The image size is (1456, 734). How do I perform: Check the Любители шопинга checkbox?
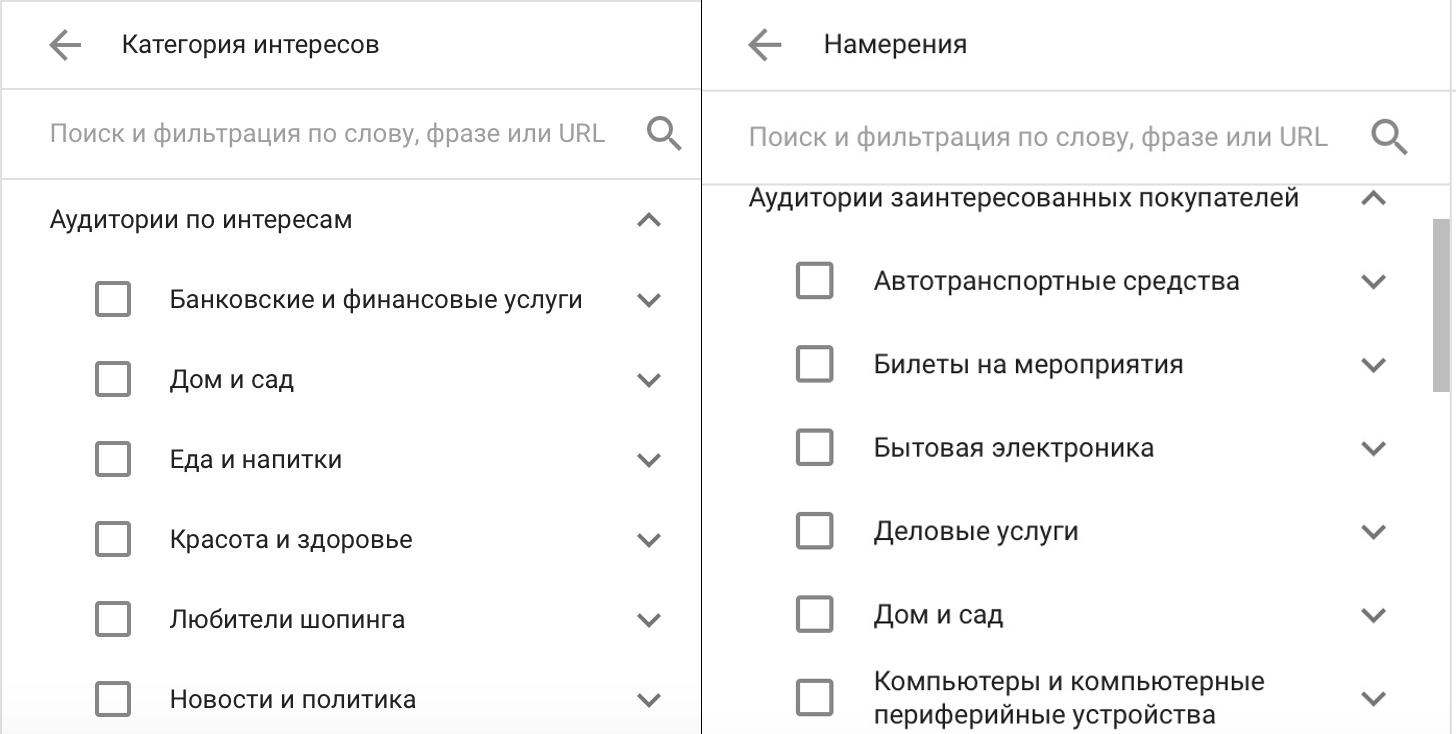[113, 618]
